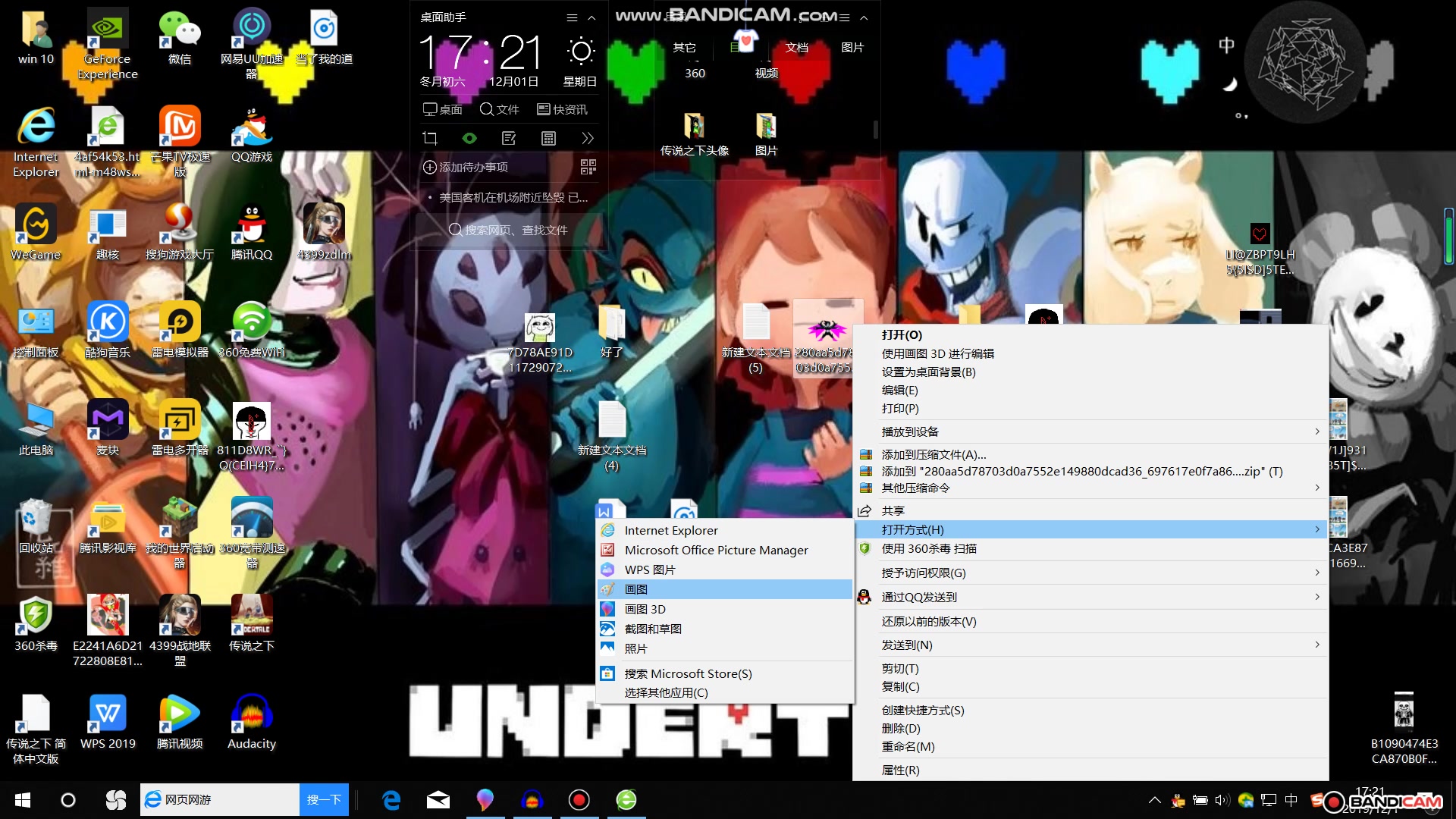Open 酷狗音乐 music player icon
This screenshot has width=1456, height=819.
click(108, 330)
